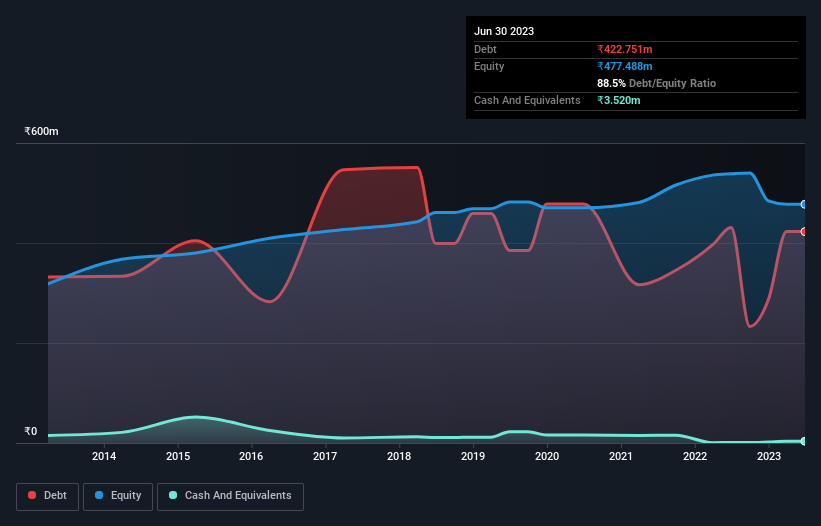
Task: Click the 2019 axis label
Action: click(x=473, y=456)
